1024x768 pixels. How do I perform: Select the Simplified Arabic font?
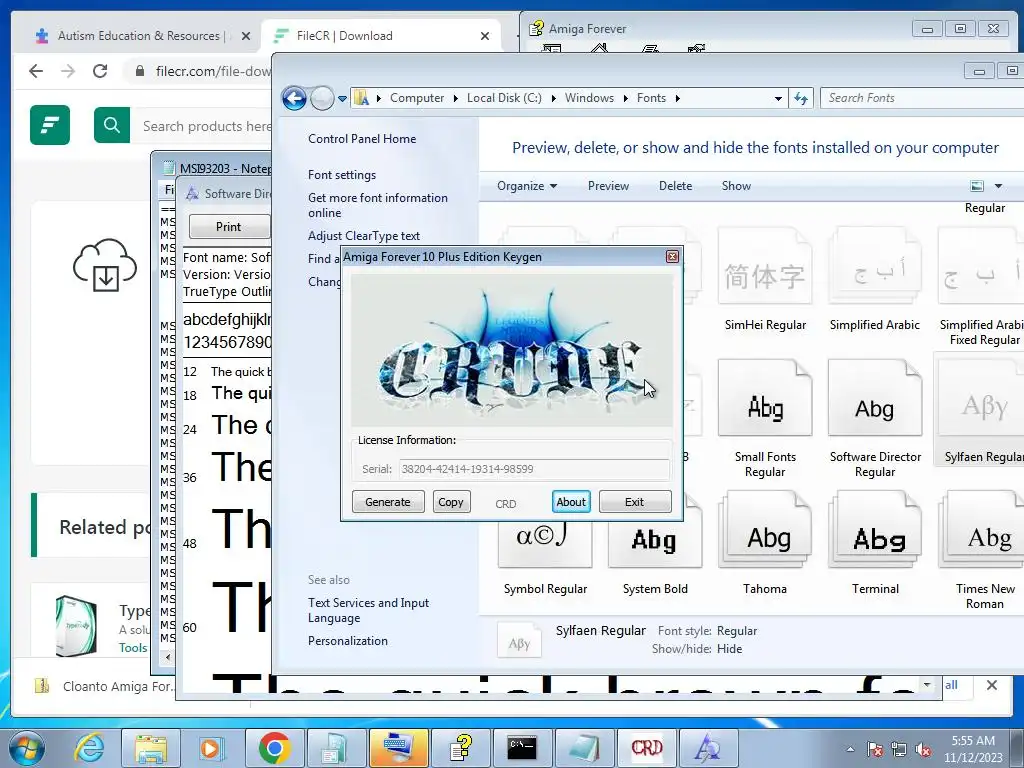point(874,280)
